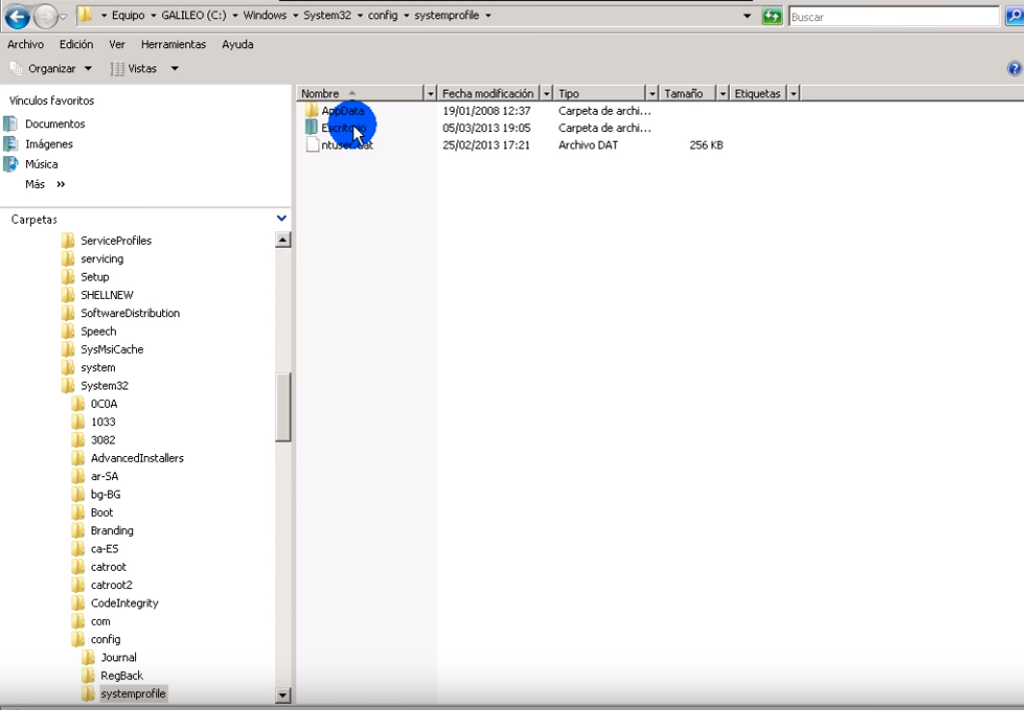Click the Branding folder icon in tree
1024x710 pixels.
pyautogui.click(x=78, y=530)
